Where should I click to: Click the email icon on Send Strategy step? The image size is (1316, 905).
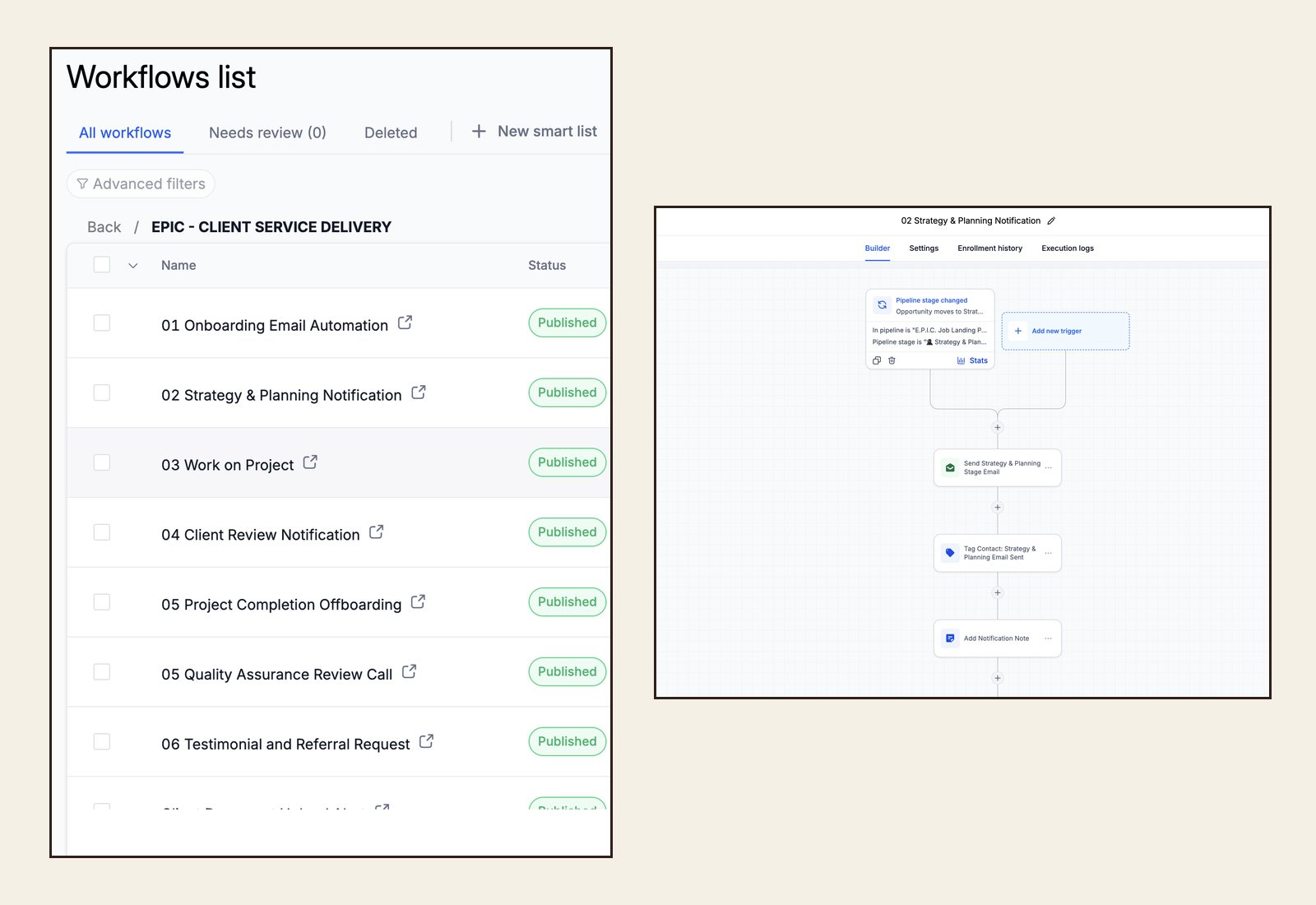950,467
